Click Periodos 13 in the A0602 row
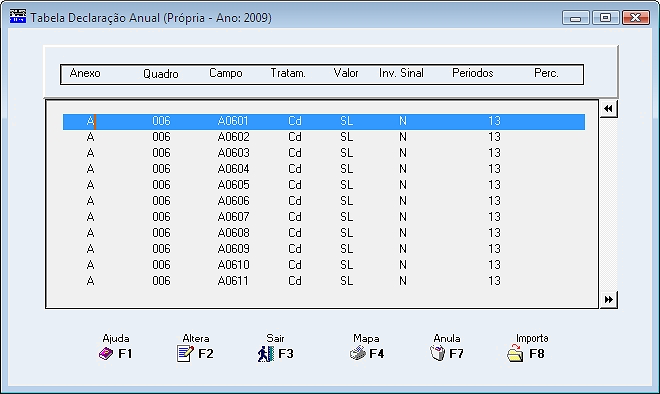660x394 pixels. pos(495,137)
